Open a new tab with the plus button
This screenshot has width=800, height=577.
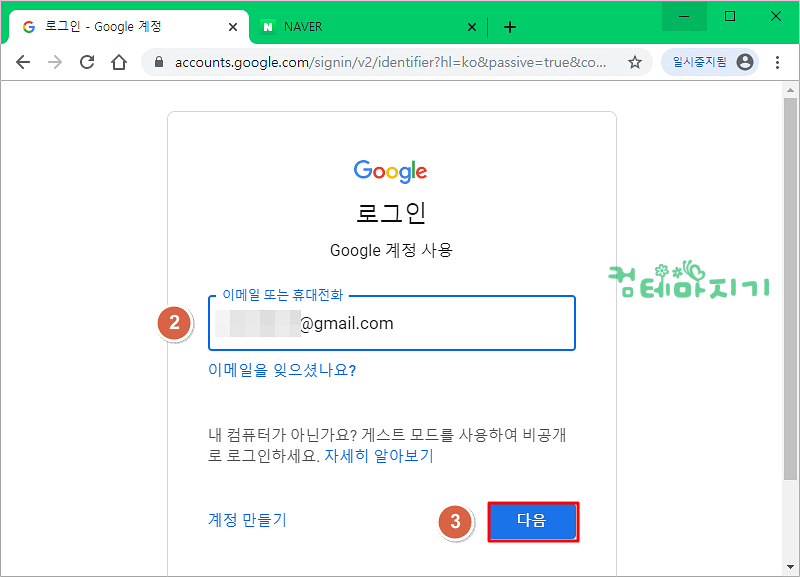click(510, 27)
